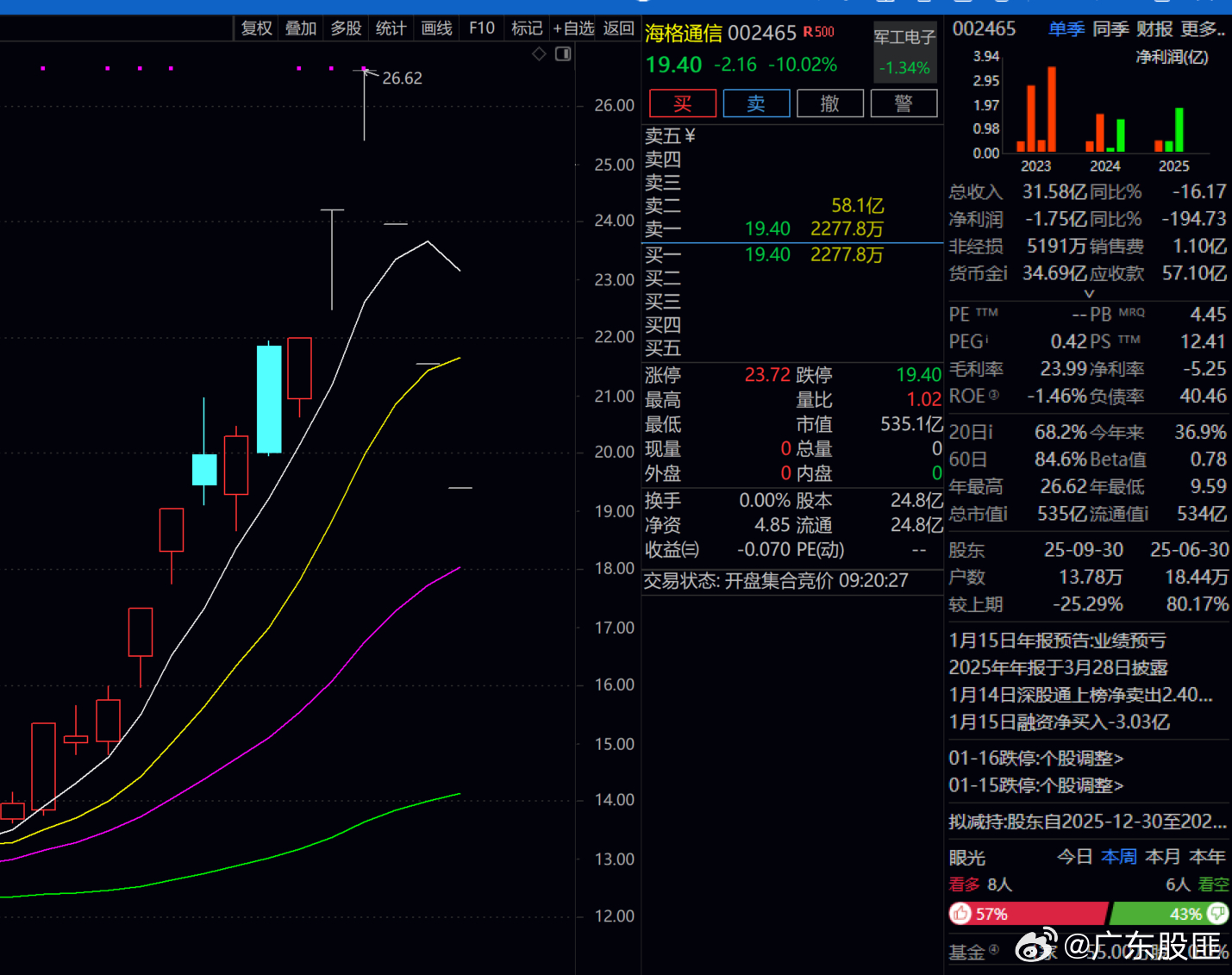This screenshot has height=975, width=1232.
Task: Click the 26.62 high price label on chart
Action: tap(402, 78)
